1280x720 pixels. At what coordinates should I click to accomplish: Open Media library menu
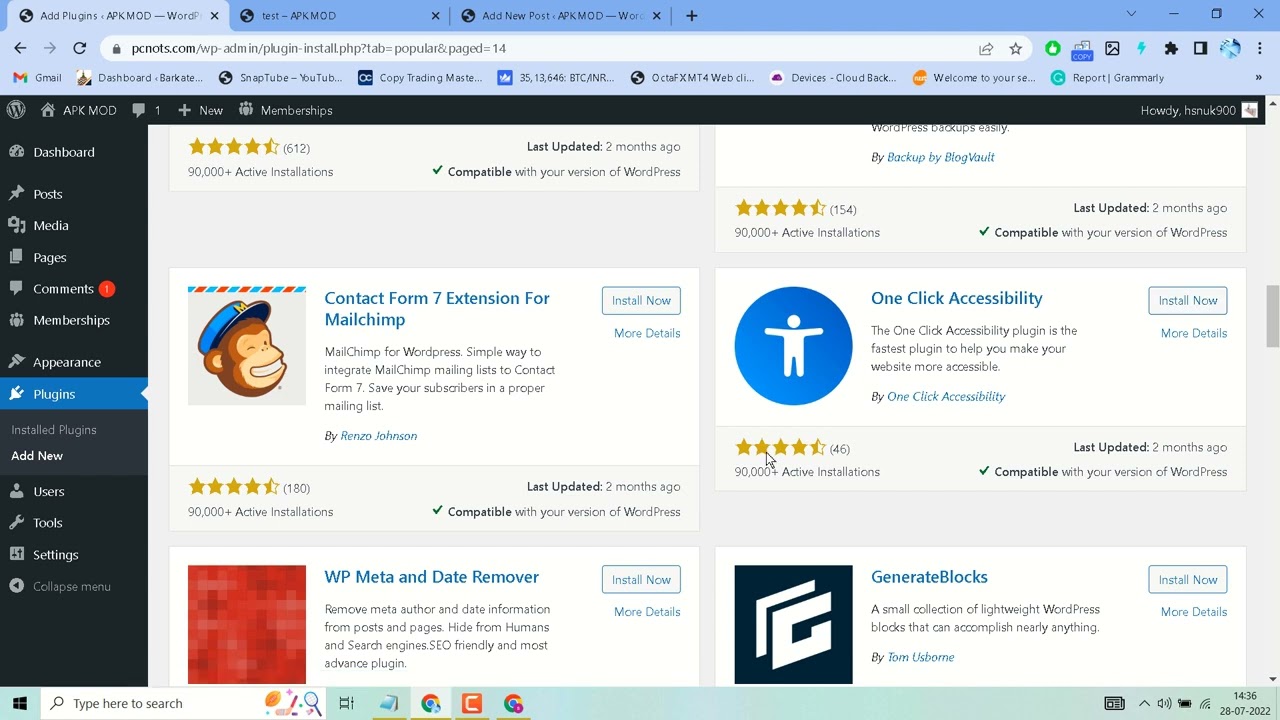[51, 226]
